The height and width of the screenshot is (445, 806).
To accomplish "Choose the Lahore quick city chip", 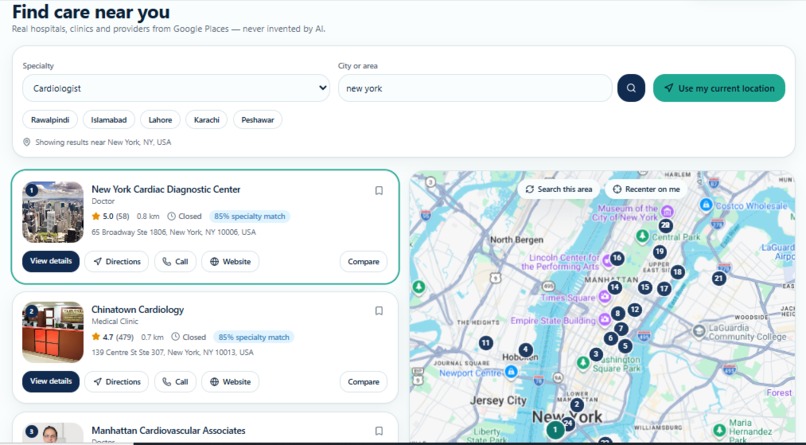I will 160,120.
